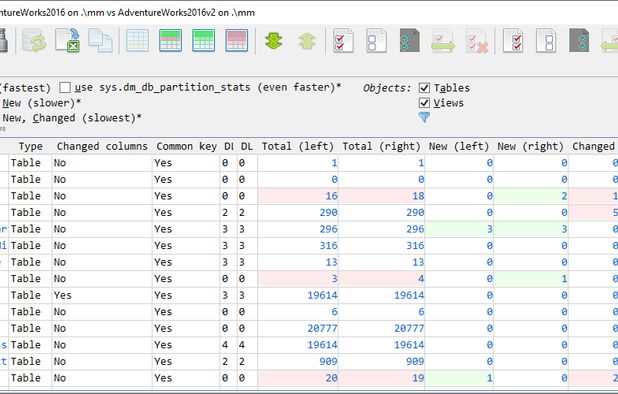618x394 pixels.
Task: Click Total (right) cell showing 18
Action: [x=382, y=196]
